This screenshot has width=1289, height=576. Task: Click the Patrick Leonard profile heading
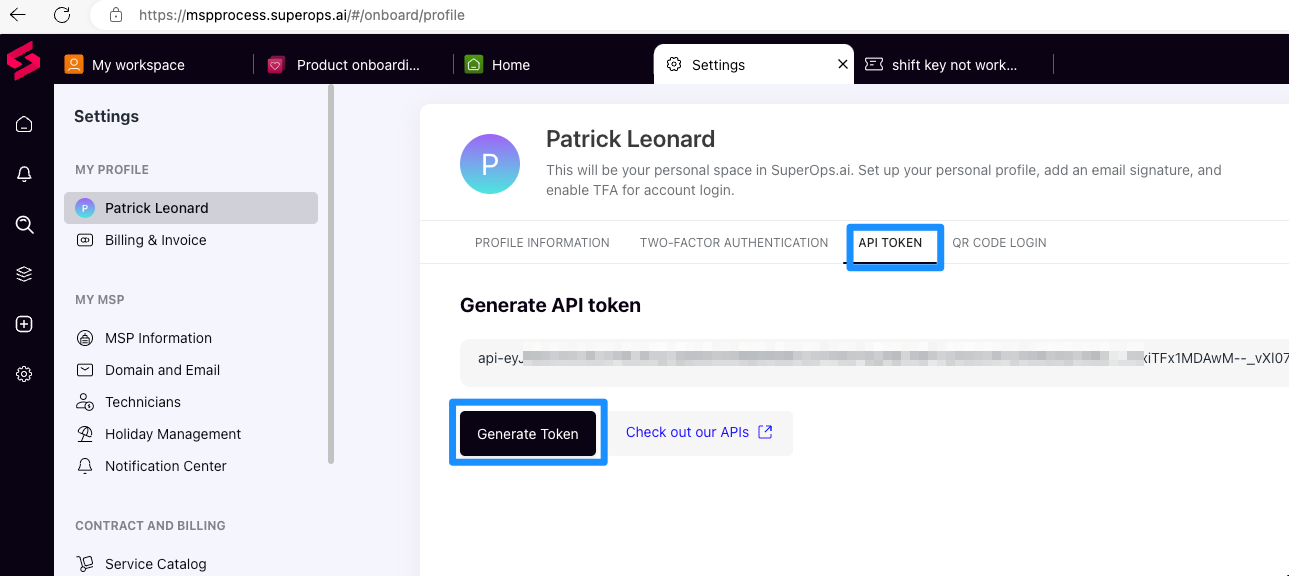[x=631, y=138]
